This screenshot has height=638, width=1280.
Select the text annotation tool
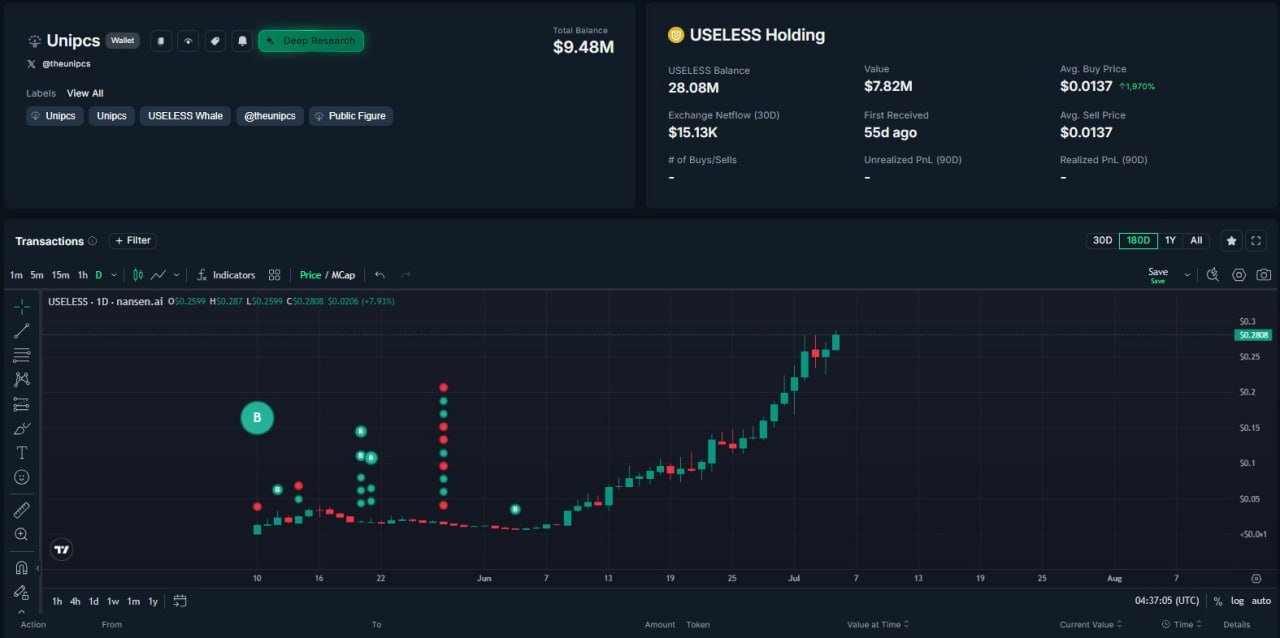click(21, 453)
